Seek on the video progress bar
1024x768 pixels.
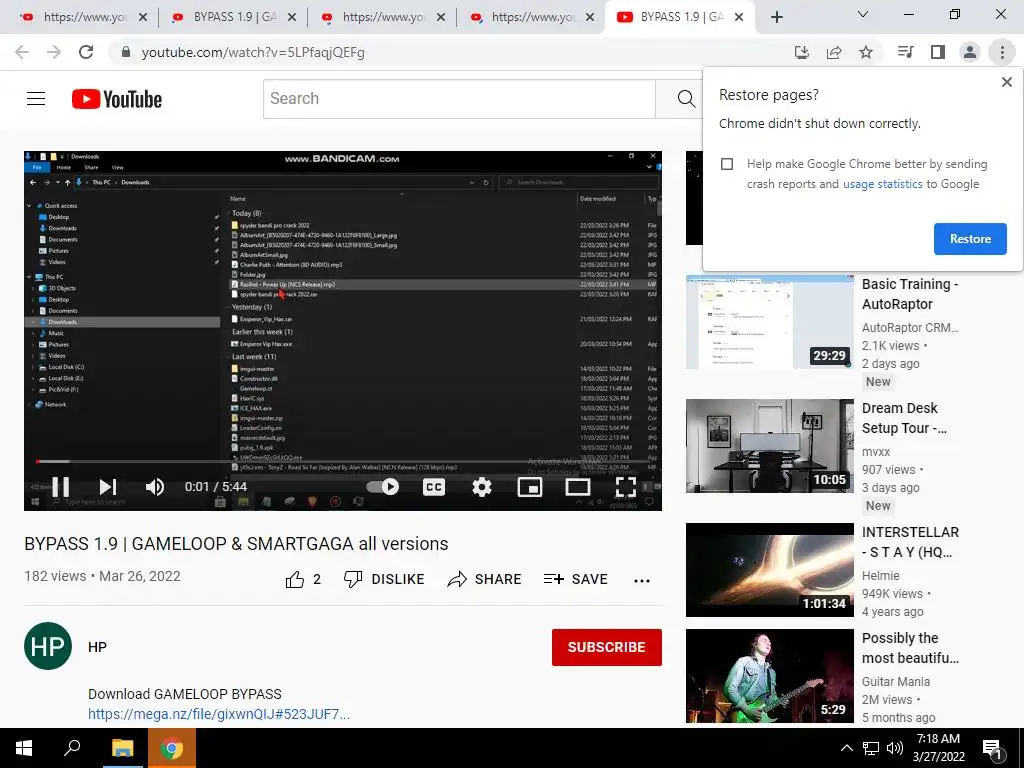(x=343, y=462)
